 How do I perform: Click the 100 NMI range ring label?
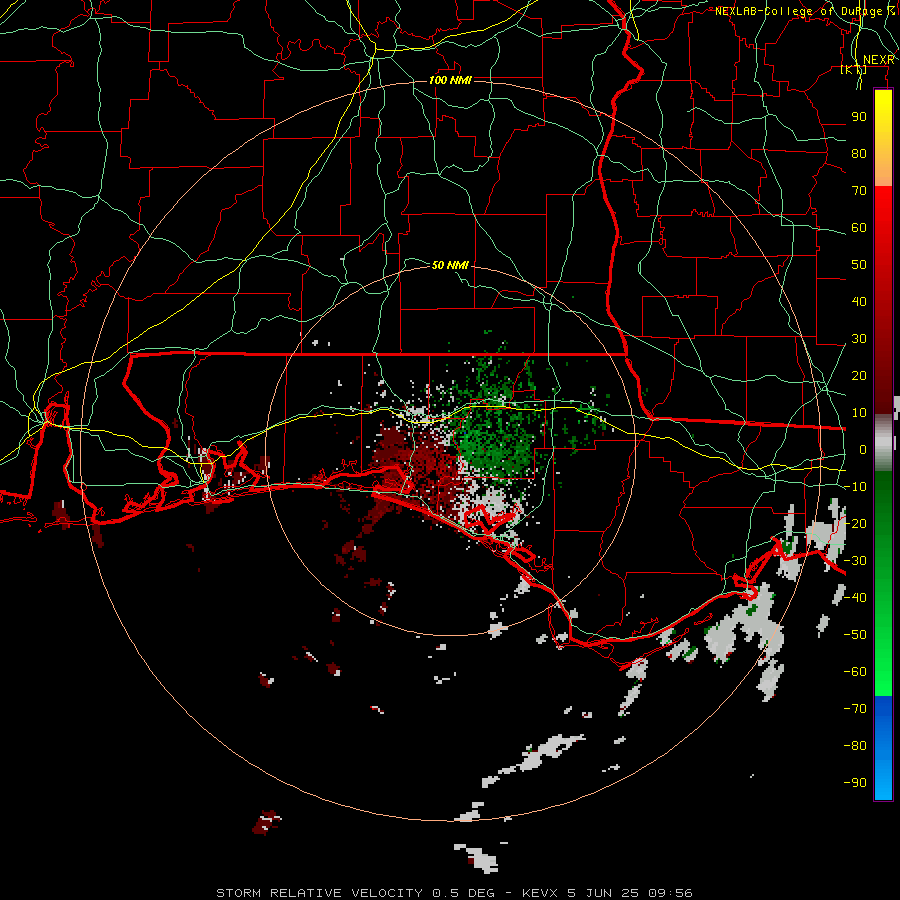coord(450,80)
